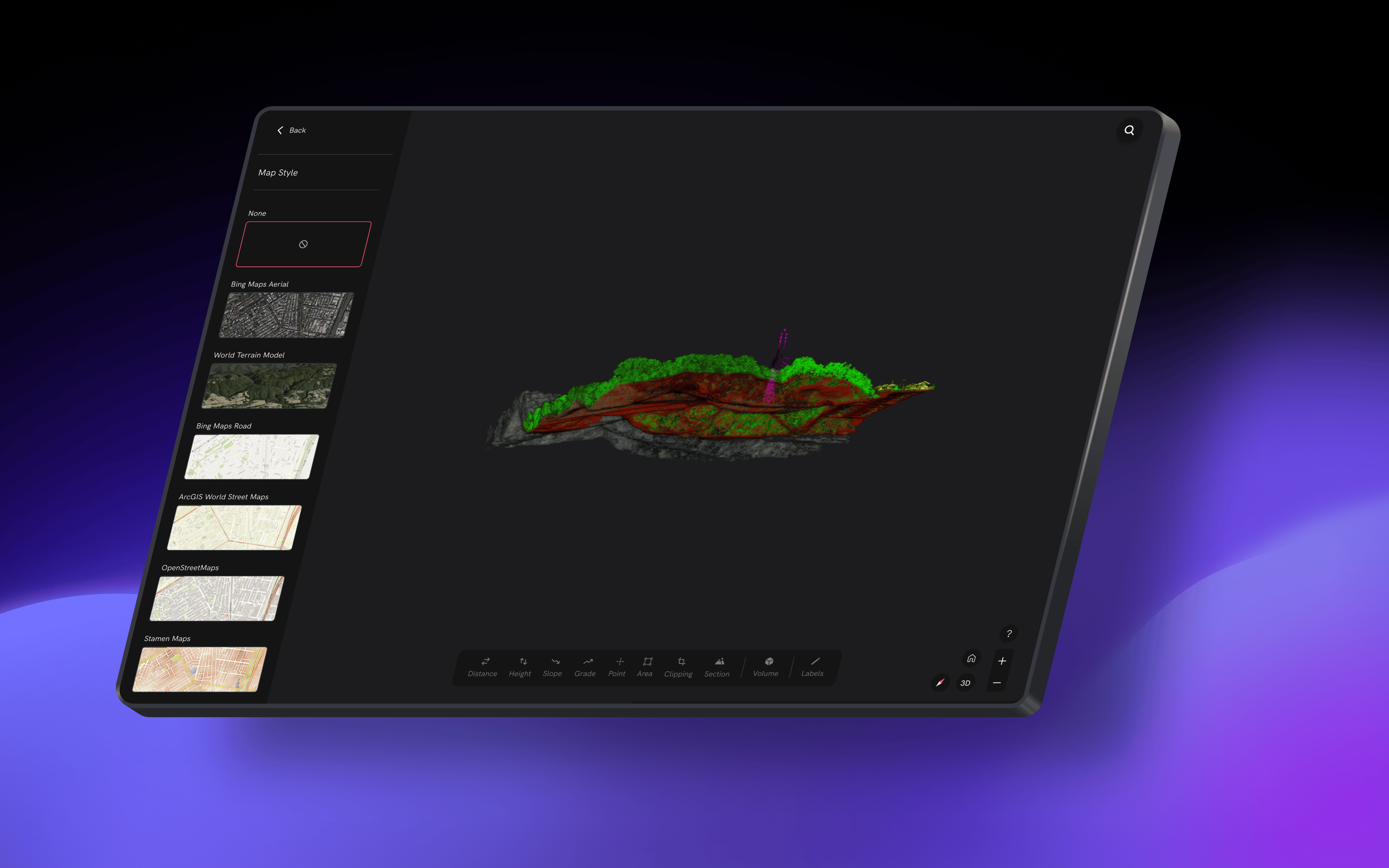Open help with the question mark
The height and width of the screenshot is (868, 1389).
click(x=1009, y=633)
